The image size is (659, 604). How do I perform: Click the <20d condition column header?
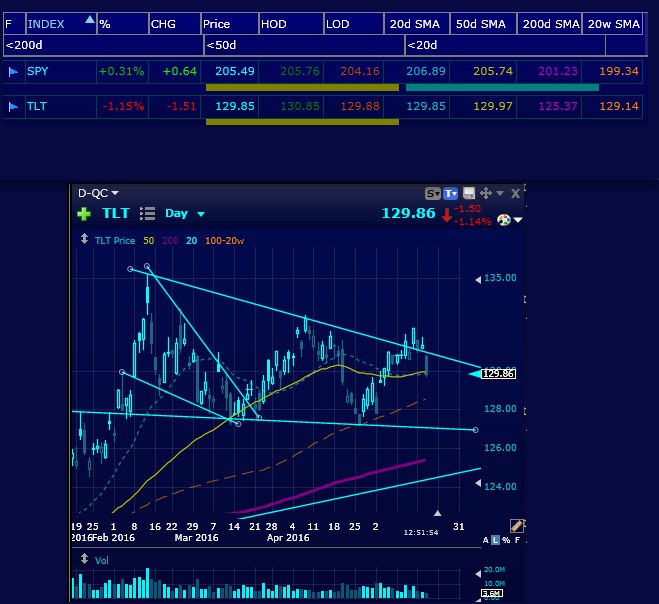505,45
